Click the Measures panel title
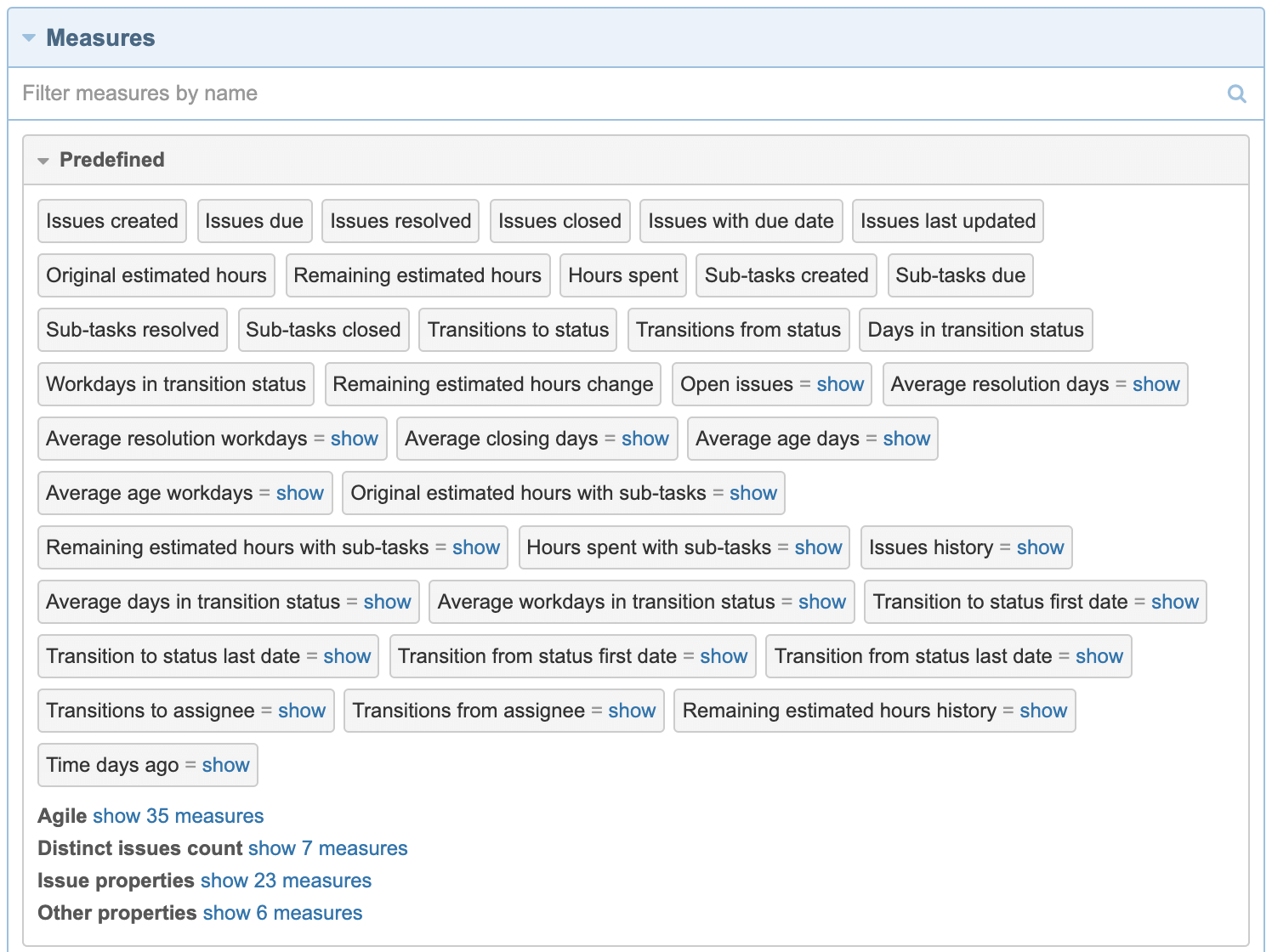The image size is (1272, 952). (x=100, y=38)
